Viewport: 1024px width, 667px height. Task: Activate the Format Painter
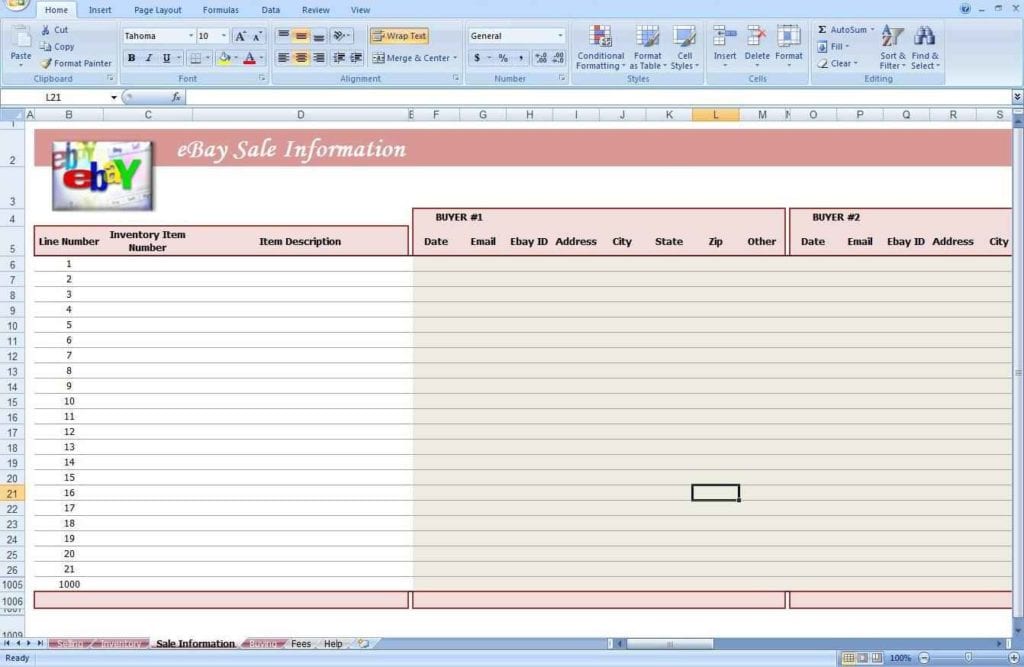pos(77,63)
